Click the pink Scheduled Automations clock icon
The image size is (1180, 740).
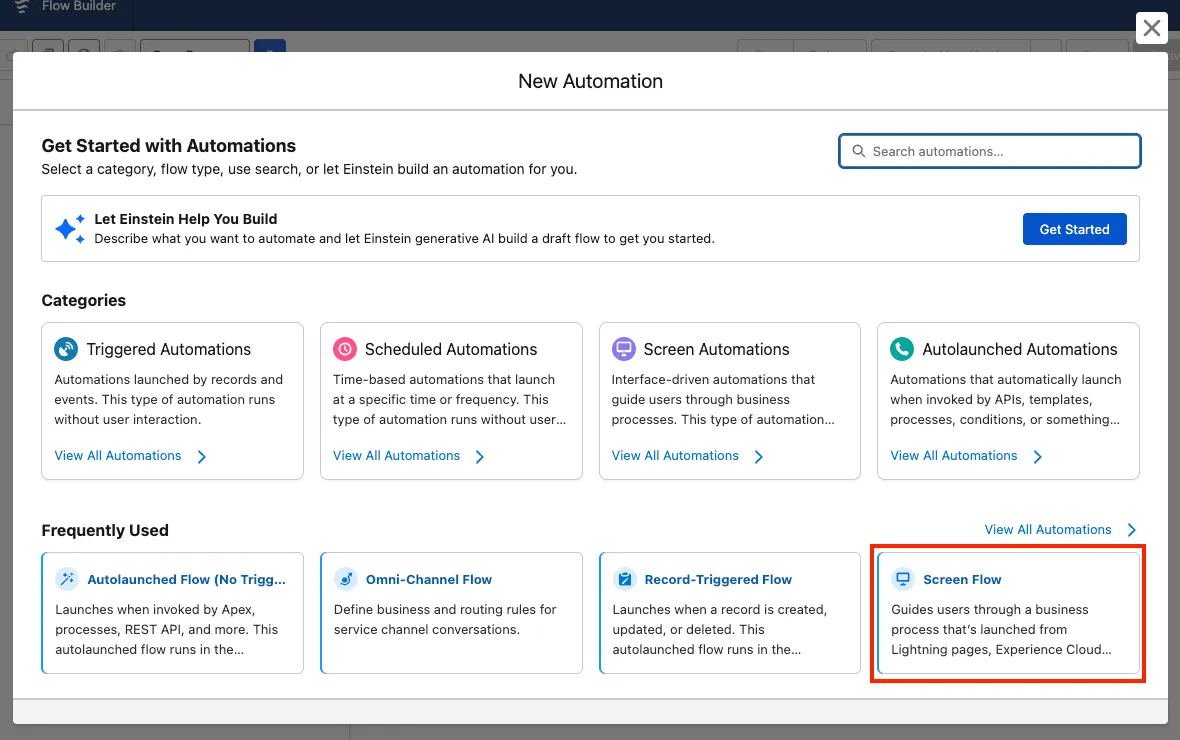pos(345,349)
